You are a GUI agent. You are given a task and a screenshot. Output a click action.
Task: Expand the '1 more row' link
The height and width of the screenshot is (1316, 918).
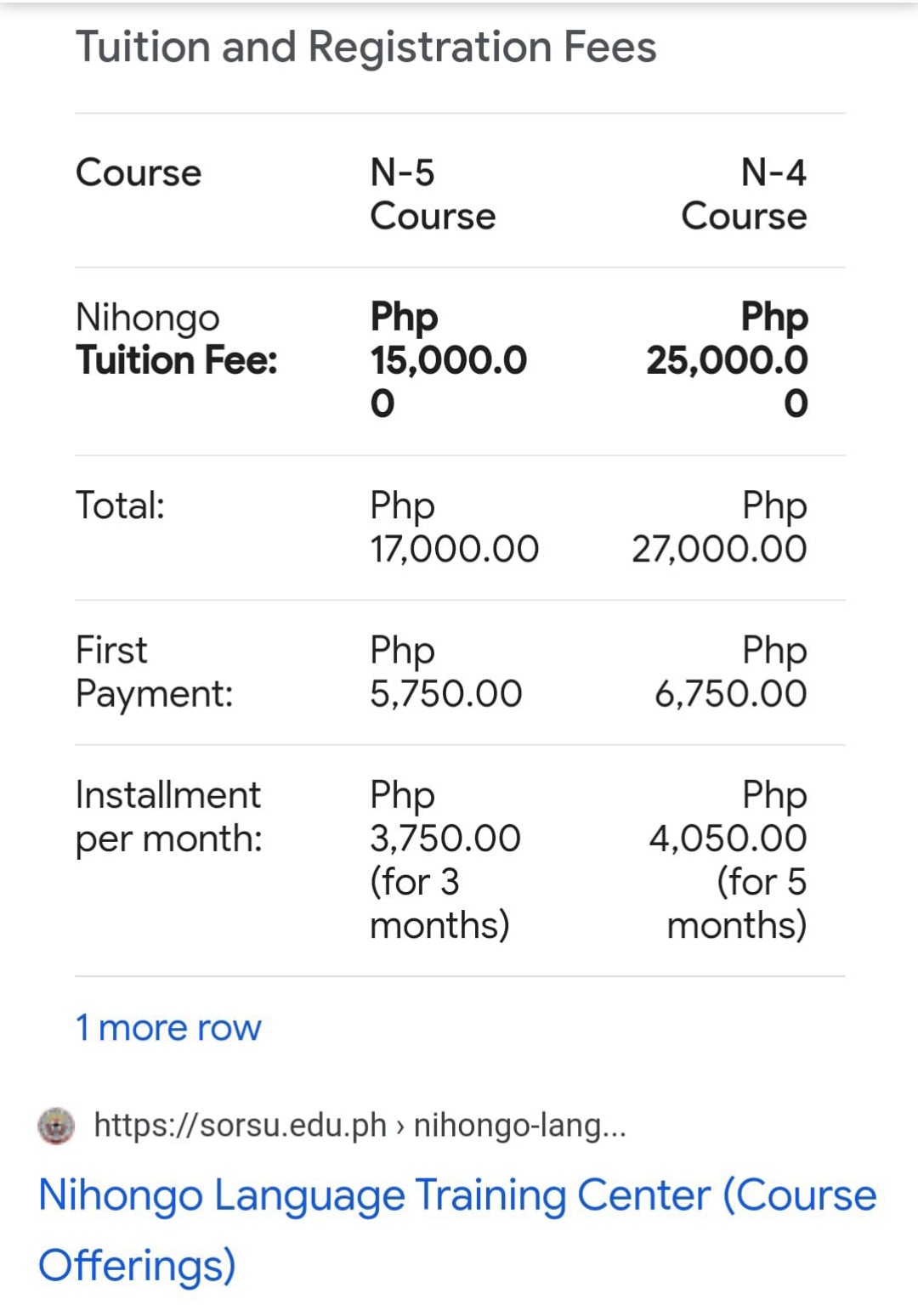pos(168,1027)
